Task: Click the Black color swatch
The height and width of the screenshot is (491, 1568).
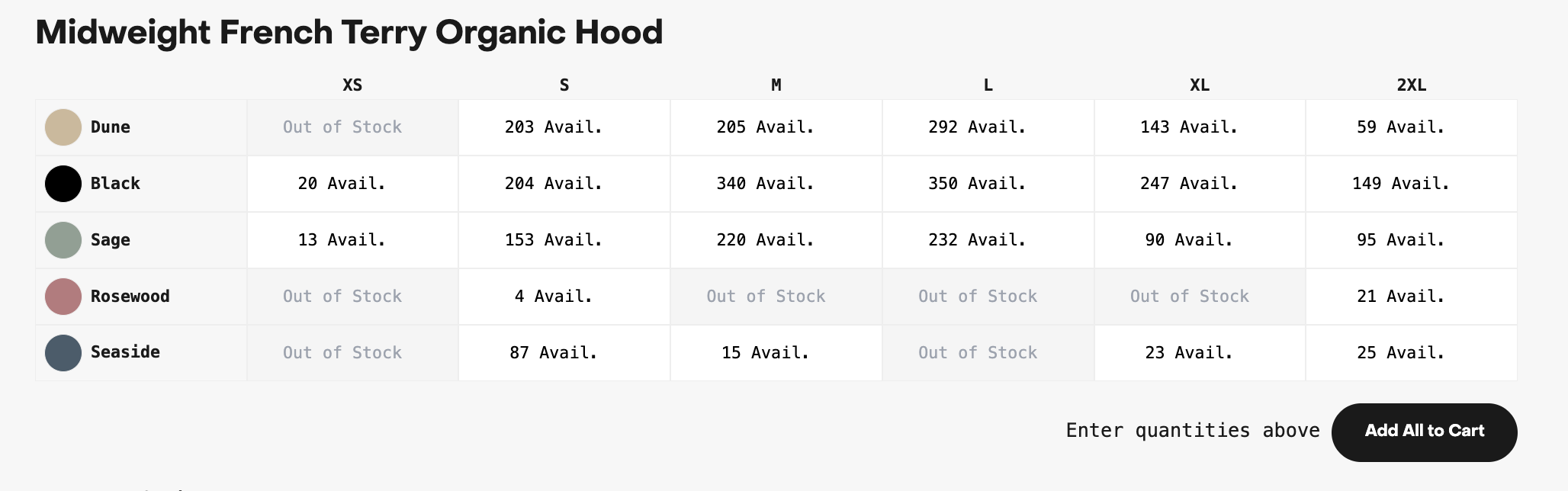Action: (x=63, y=184)
